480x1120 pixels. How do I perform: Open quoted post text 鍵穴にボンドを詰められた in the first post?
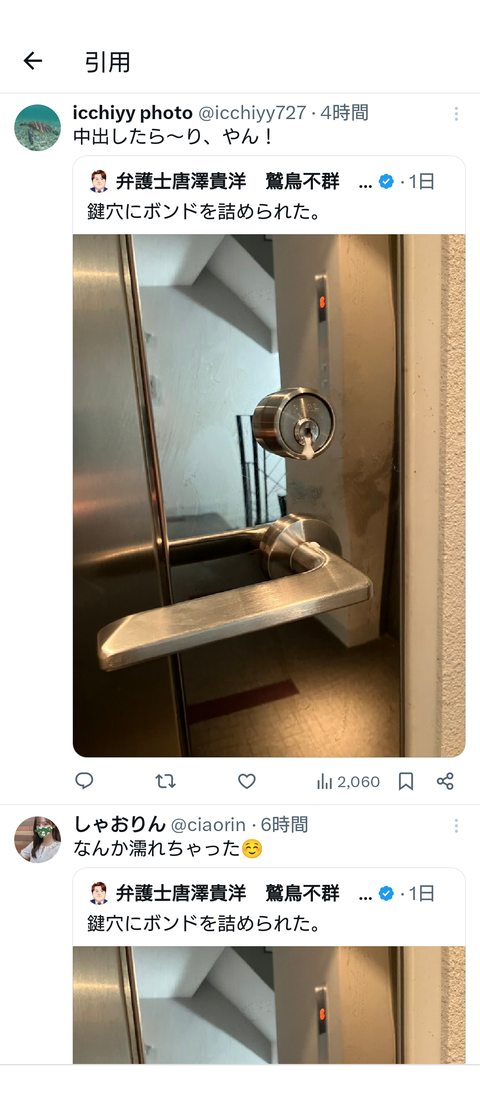click(203, 213)
